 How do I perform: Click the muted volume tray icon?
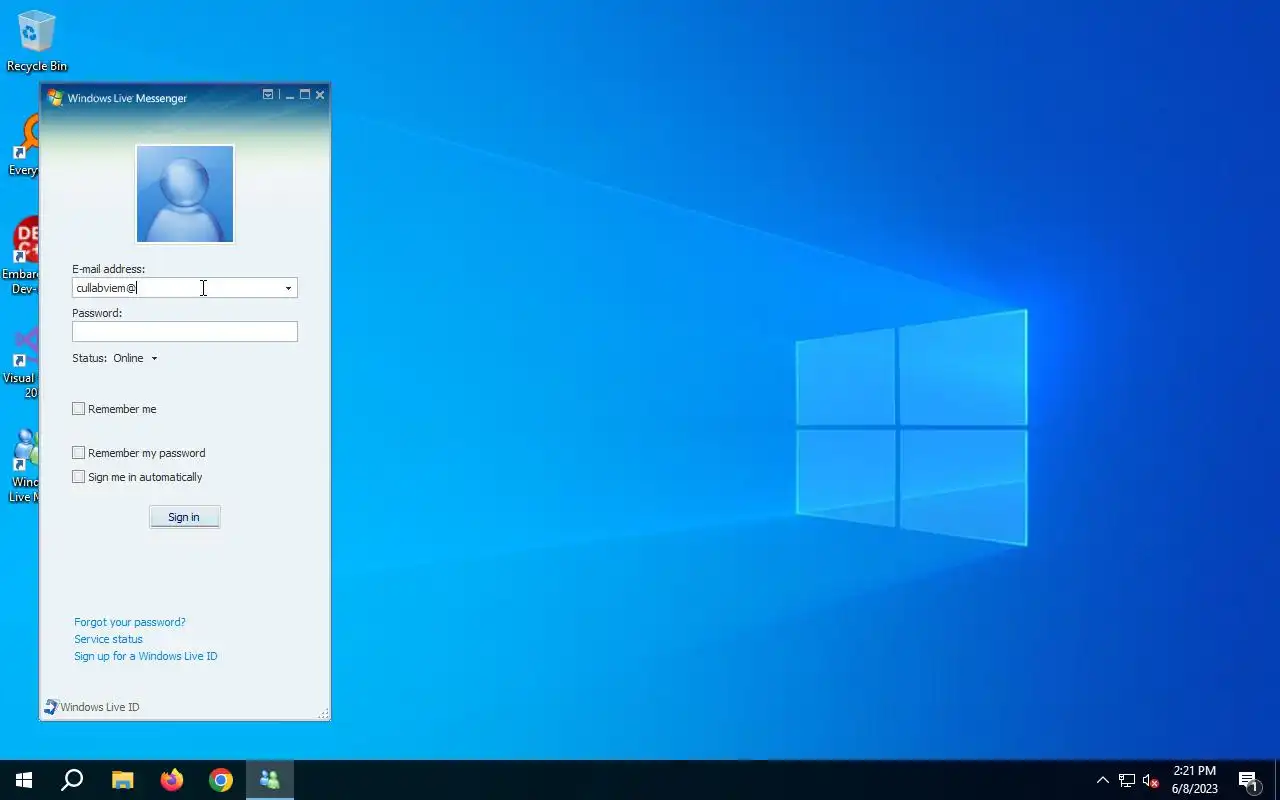[x=1151, y=780]
